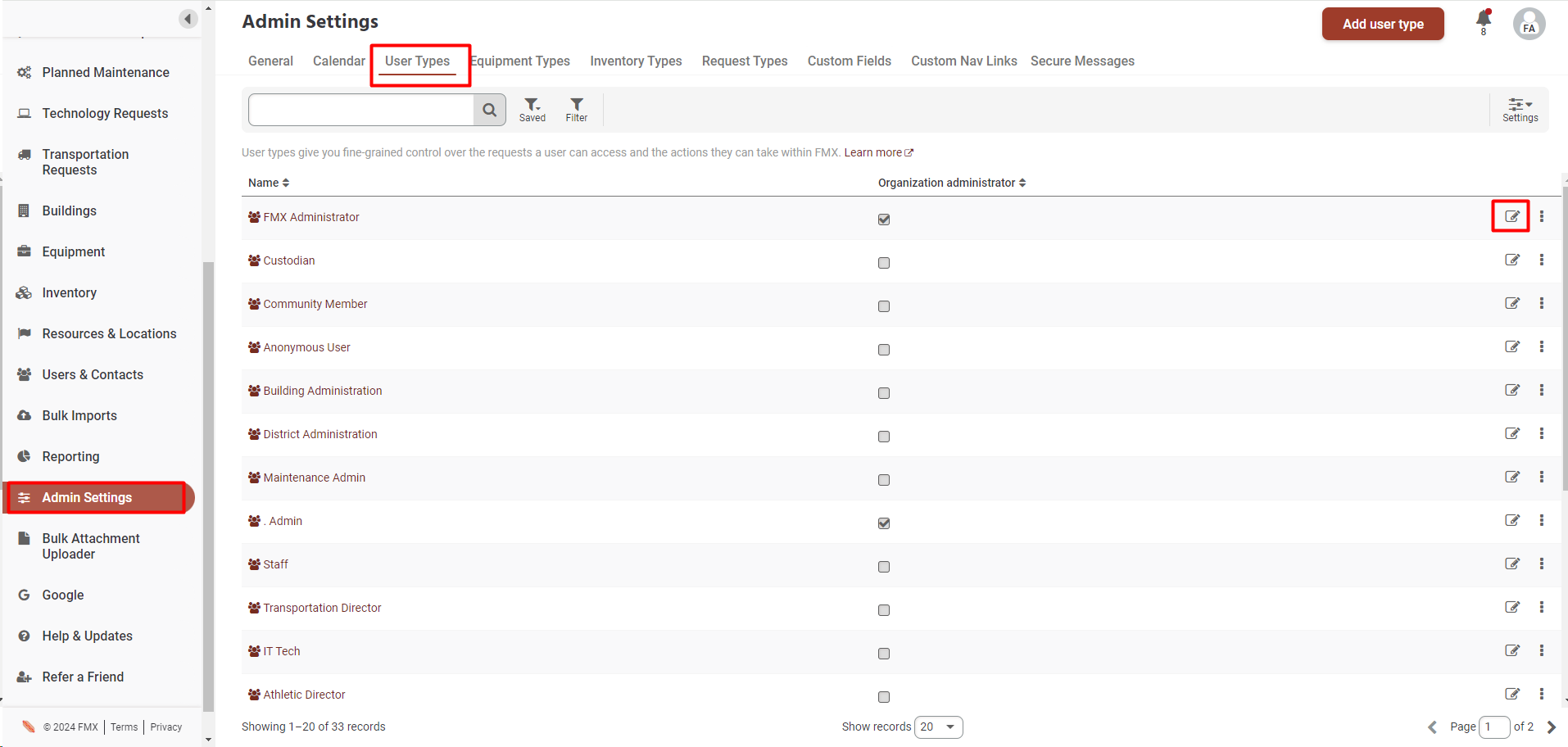The width and height of the screenshot is (1568, 747).
Task: Click the page number input field
Action: [1493, 727]
